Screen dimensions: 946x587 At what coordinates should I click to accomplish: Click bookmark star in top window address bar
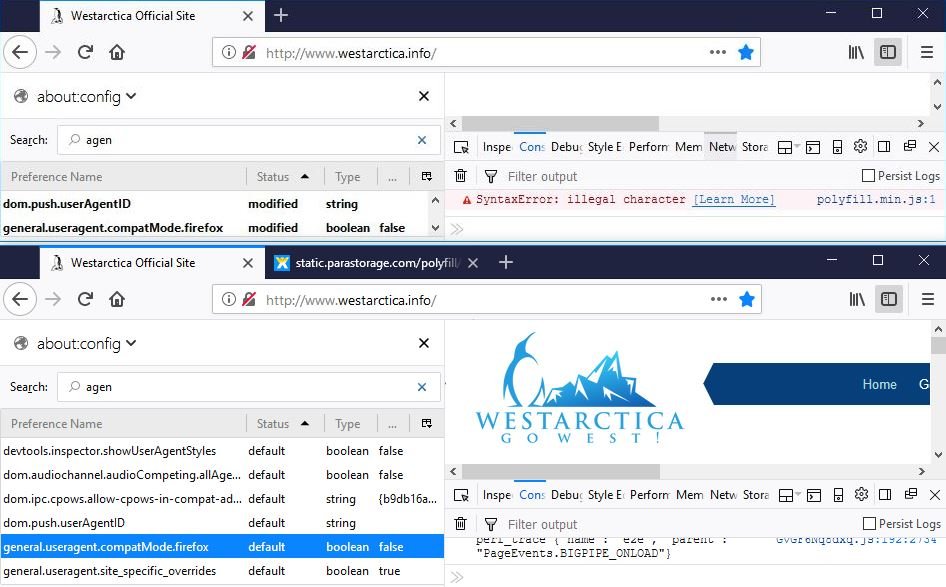click(x=746, y=52)
